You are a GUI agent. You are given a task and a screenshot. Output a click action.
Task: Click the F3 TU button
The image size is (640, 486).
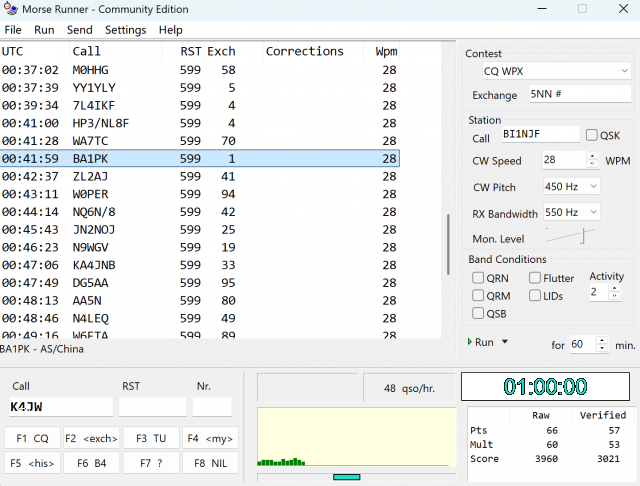pos(151,438)
